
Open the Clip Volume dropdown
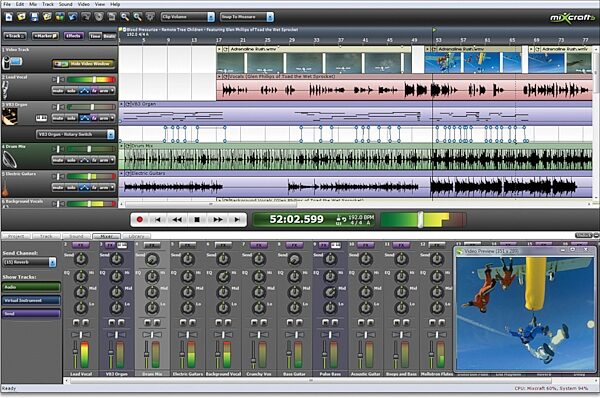[x=188, y=17]
